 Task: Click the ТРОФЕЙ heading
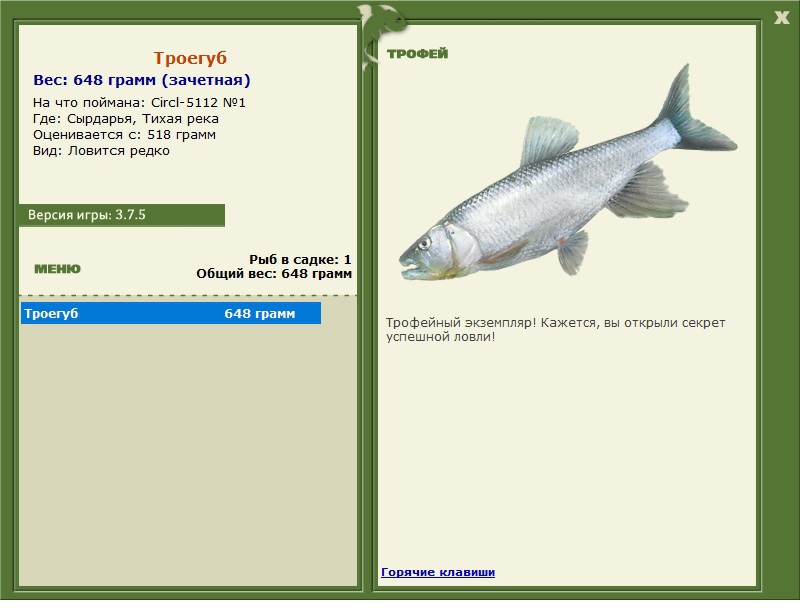(417, 54)
